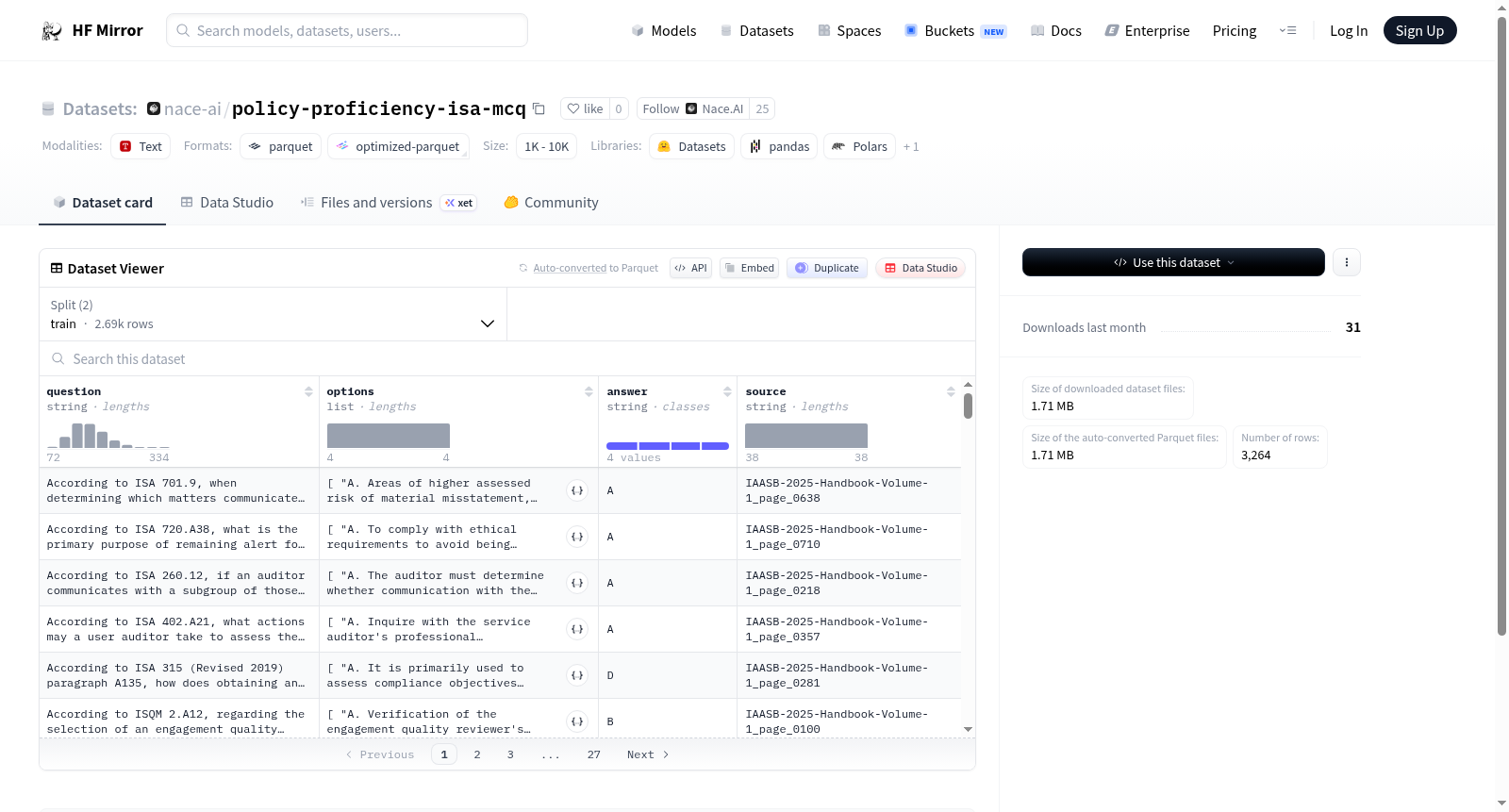The image size is (1509, 812).
Task: Expand the cell in ISA 720.A38 row
Action: point(577,537)
